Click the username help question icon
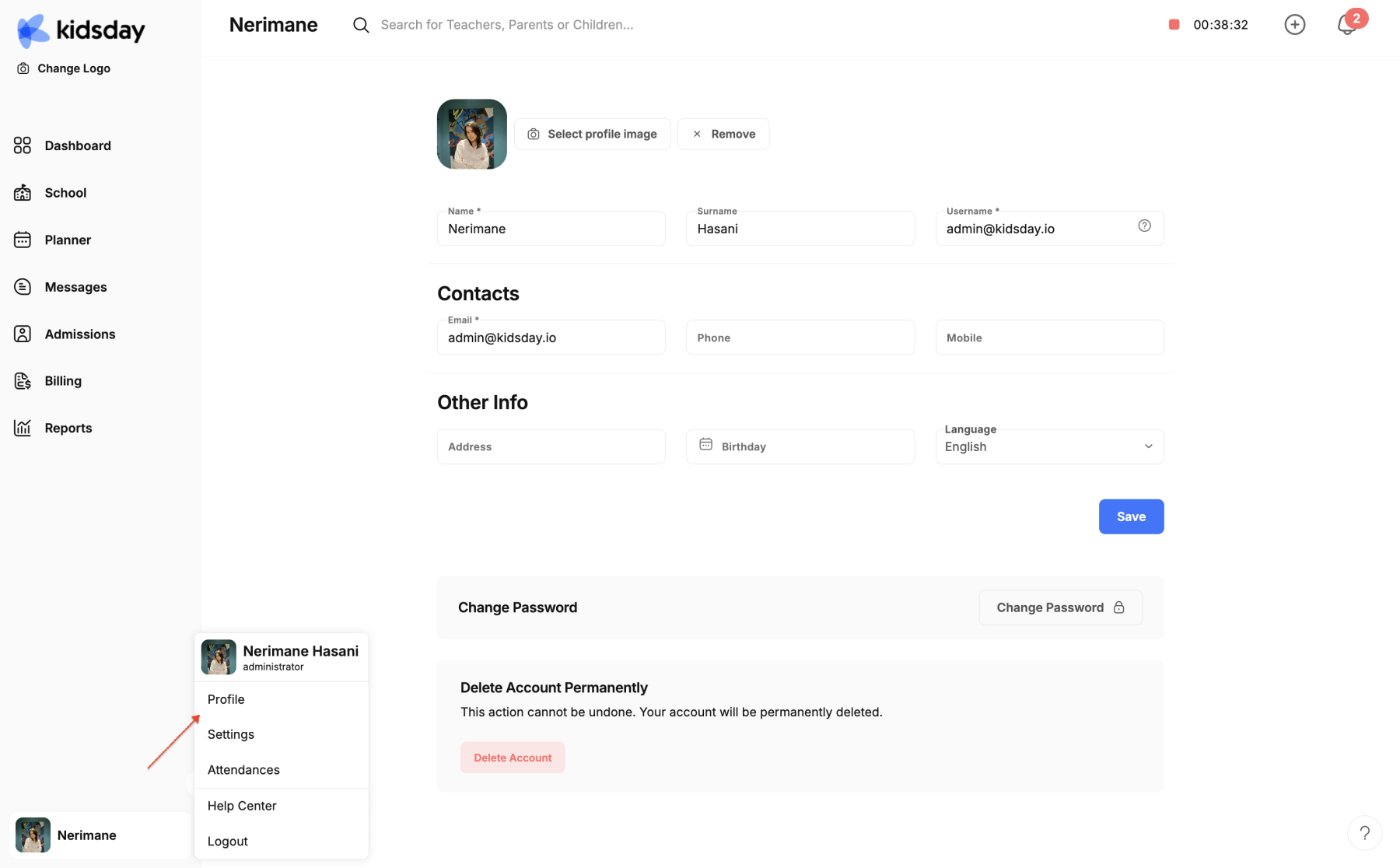The image size is (1400, 868). [1144, 226]
